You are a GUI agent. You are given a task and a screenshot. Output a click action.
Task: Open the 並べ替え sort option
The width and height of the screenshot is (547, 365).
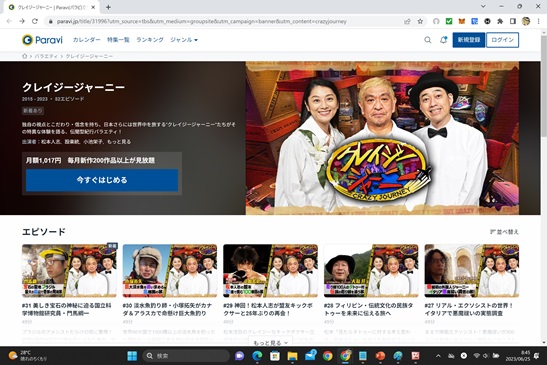pyautogui.click(x=504, y=232)
